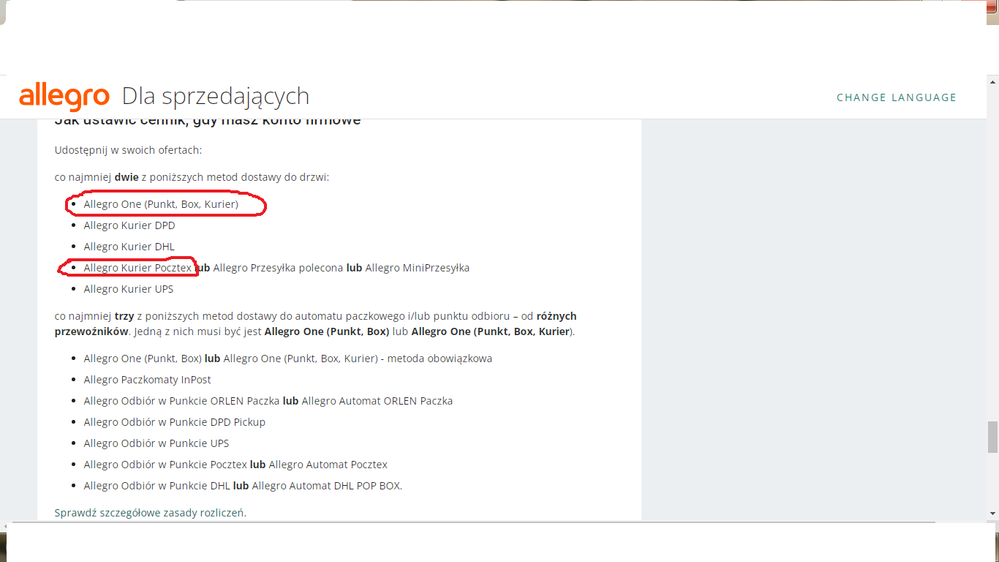The height and width of the screenshot is (562, 999).
Task: Click Allegro Automat ORLEN Paczka text
Action: [x=377, y=401]
